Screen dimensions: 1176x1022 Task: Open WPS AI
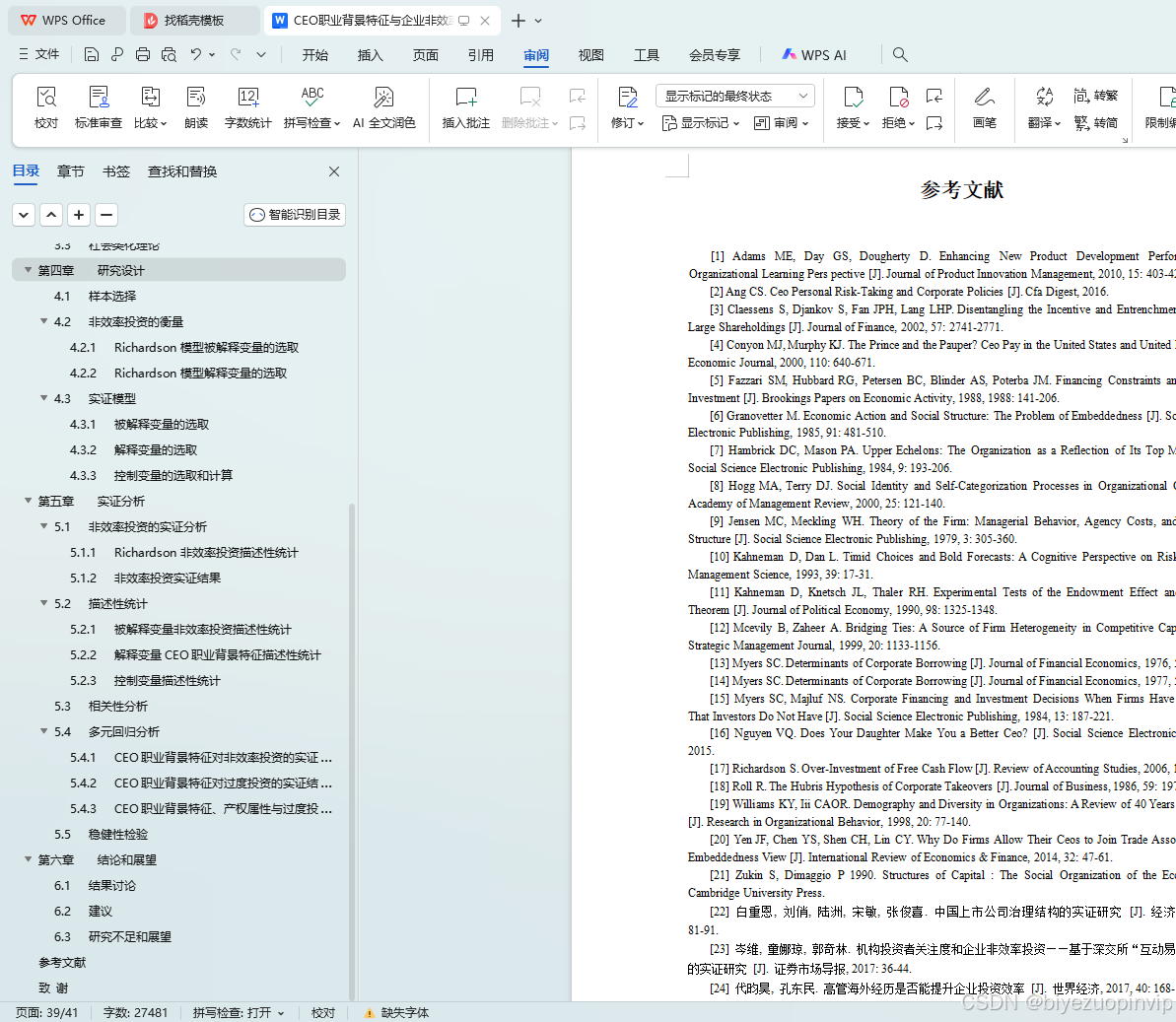coord(814,55)
